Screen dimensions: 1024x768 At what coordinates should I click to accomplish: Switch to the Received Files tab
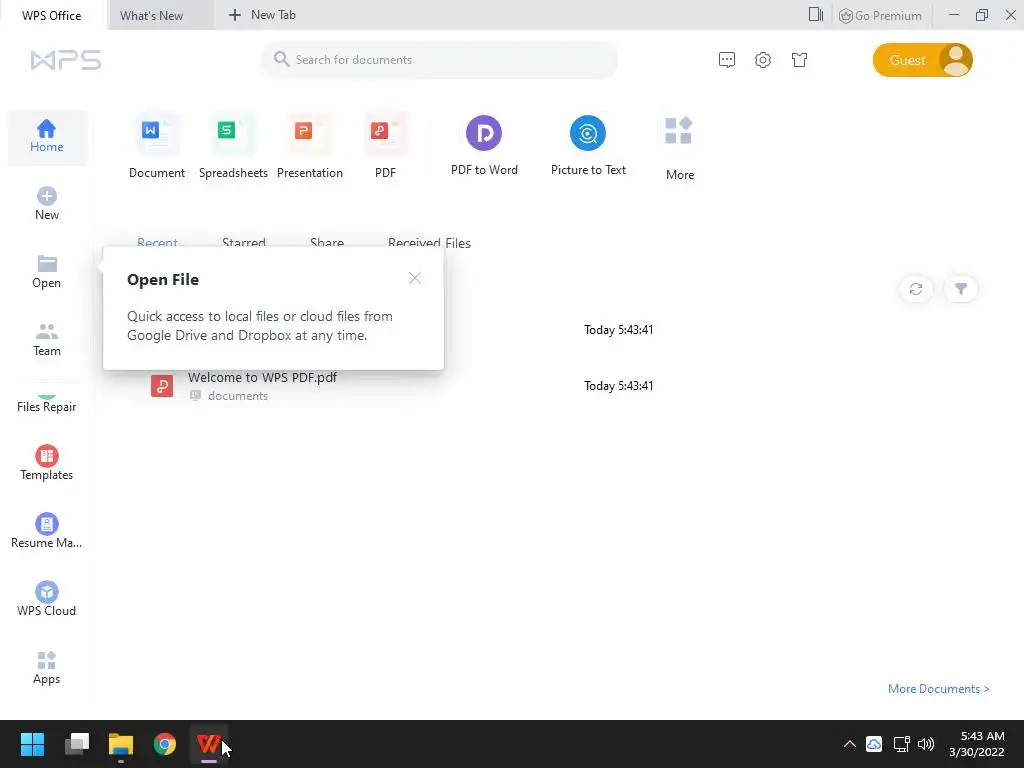[x=429, y=242]
